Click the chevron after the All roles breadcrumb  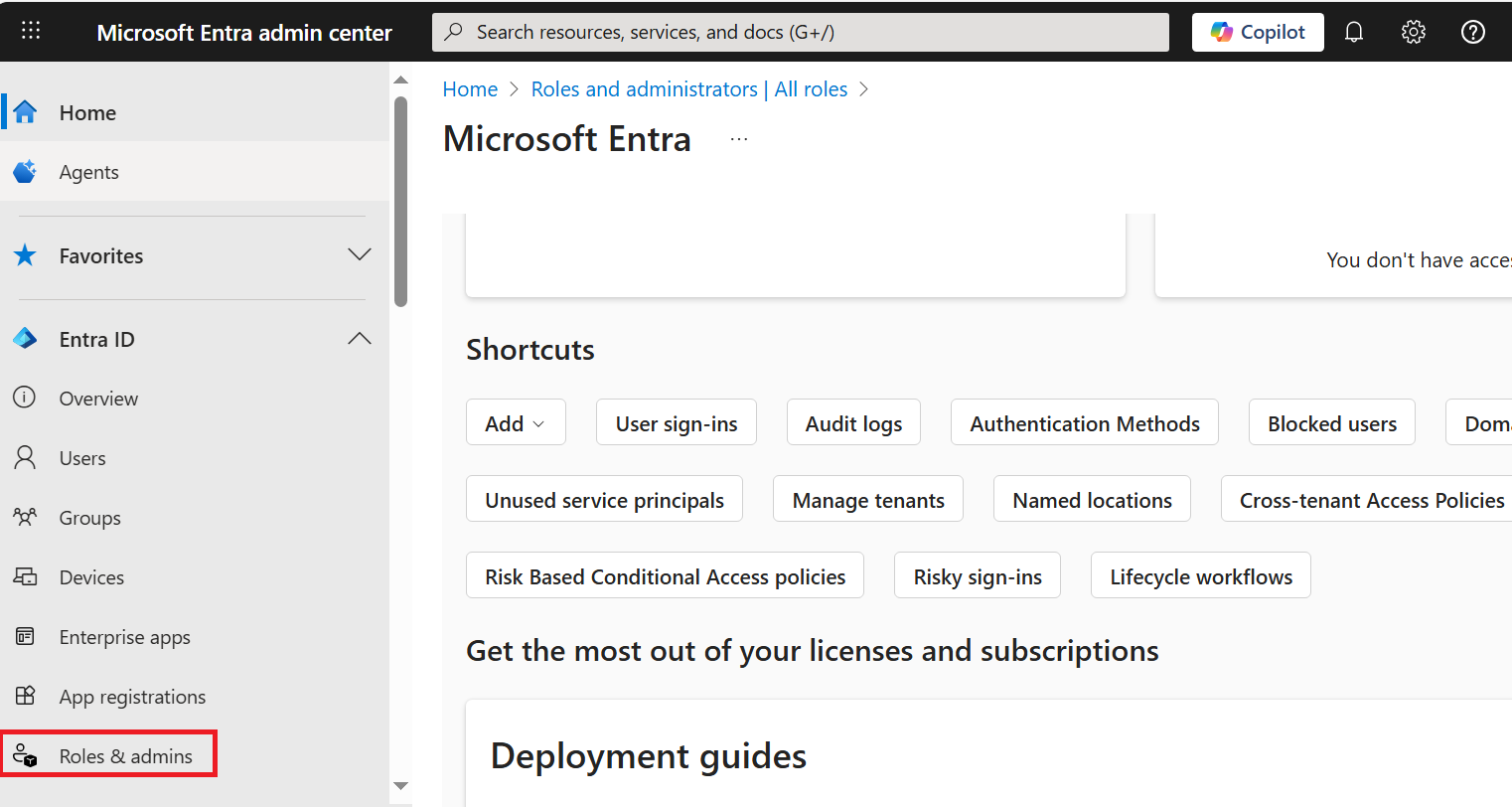pos(864,89)
